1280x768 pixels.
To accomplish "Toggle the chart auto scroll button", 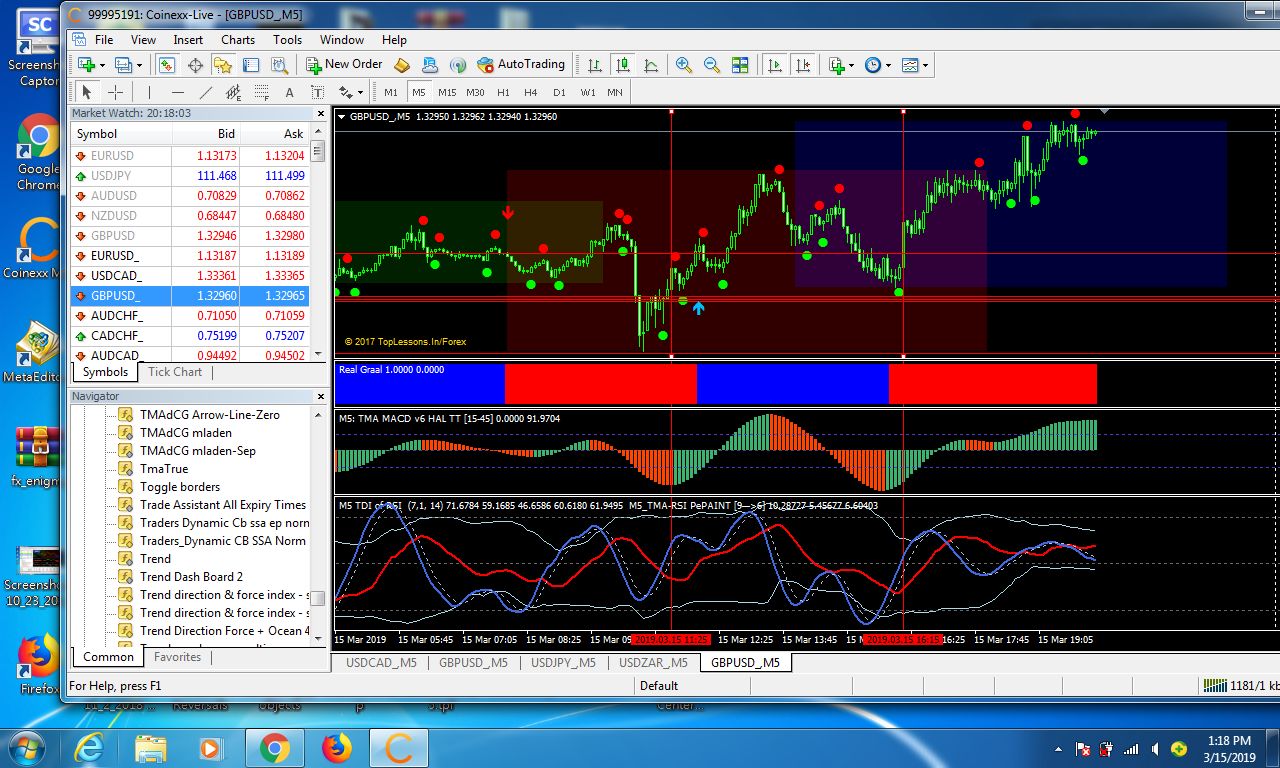I will (x=775, y=64).
